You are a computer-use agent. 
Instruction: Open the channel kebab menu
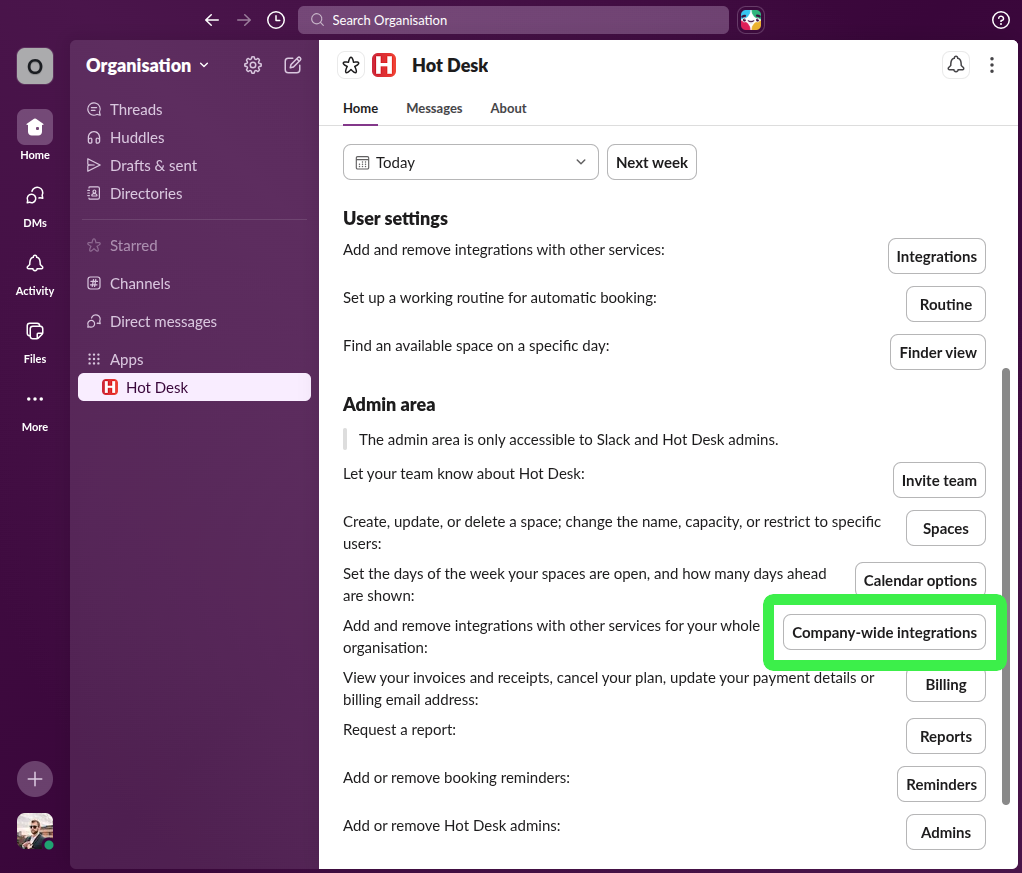991,64
